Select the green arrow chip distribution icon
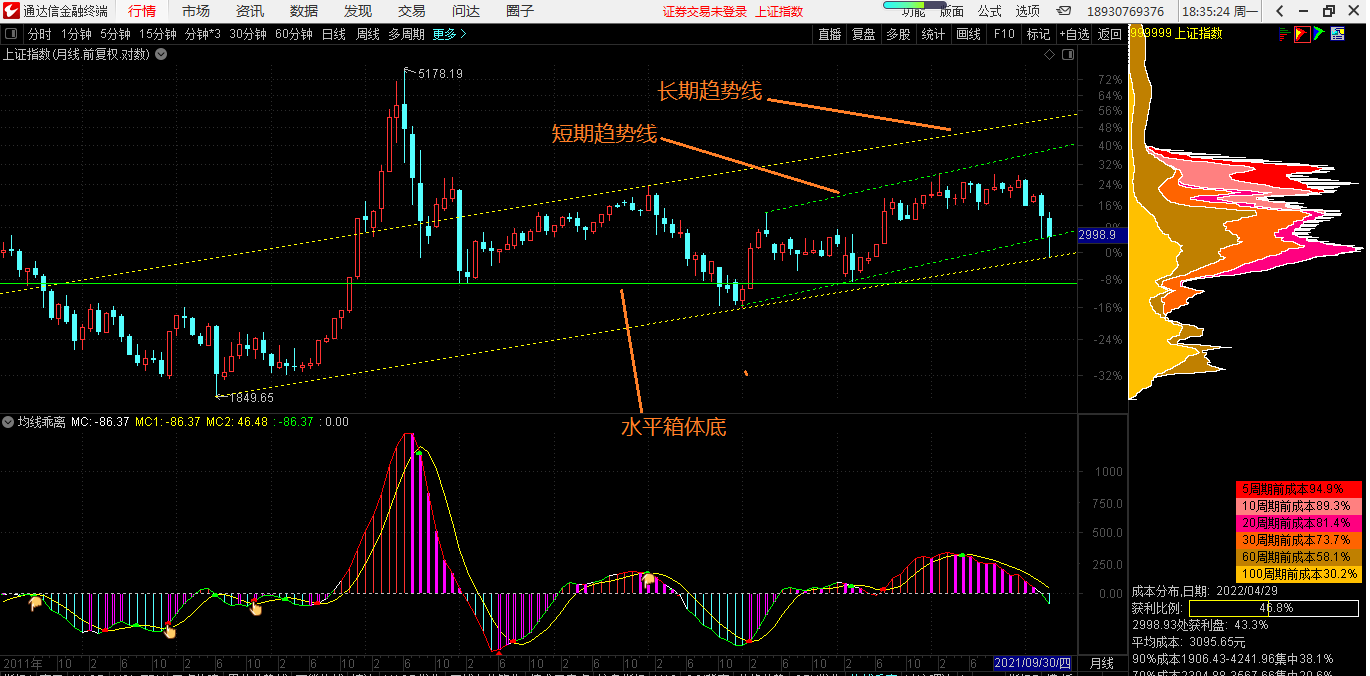 (x=1319, y=33)
